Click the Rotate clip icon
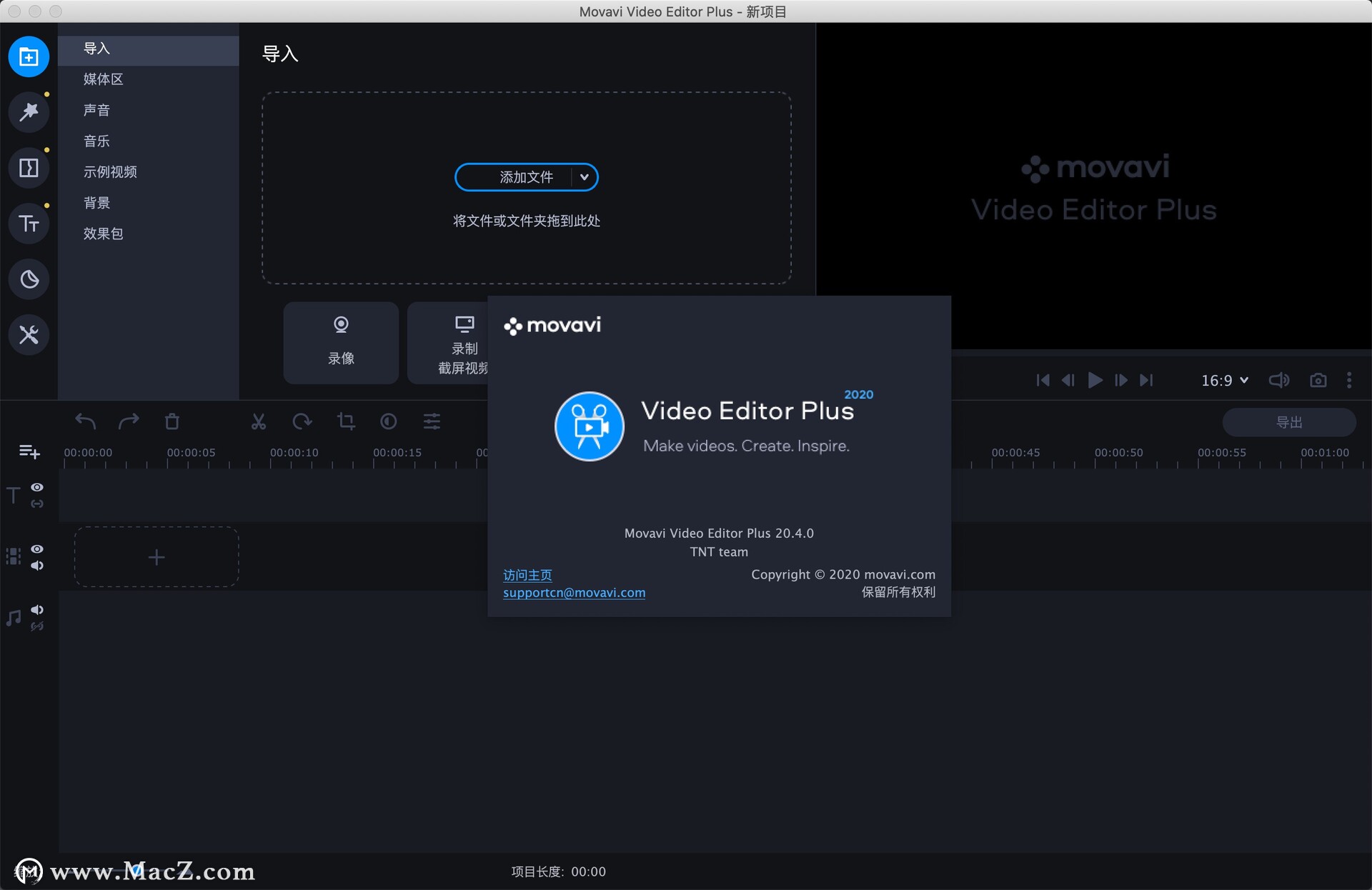Screen dimensions: 1372x890 tap(302, 421)
